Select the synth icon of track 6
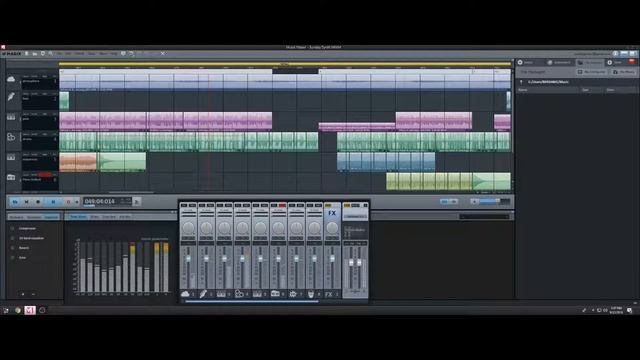This screenshot has height=360, width=640. (x=11, y=177)
